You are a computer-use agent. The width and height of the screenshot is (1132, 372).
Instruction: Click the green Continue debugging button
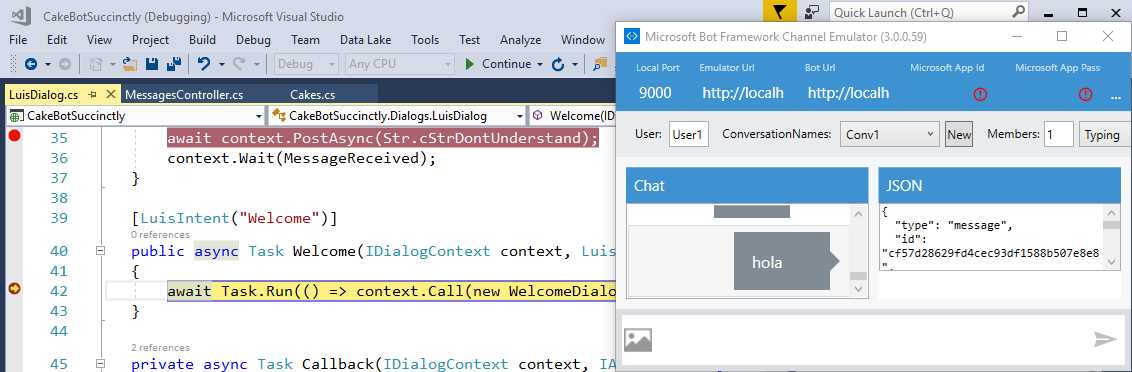point(498,64)
